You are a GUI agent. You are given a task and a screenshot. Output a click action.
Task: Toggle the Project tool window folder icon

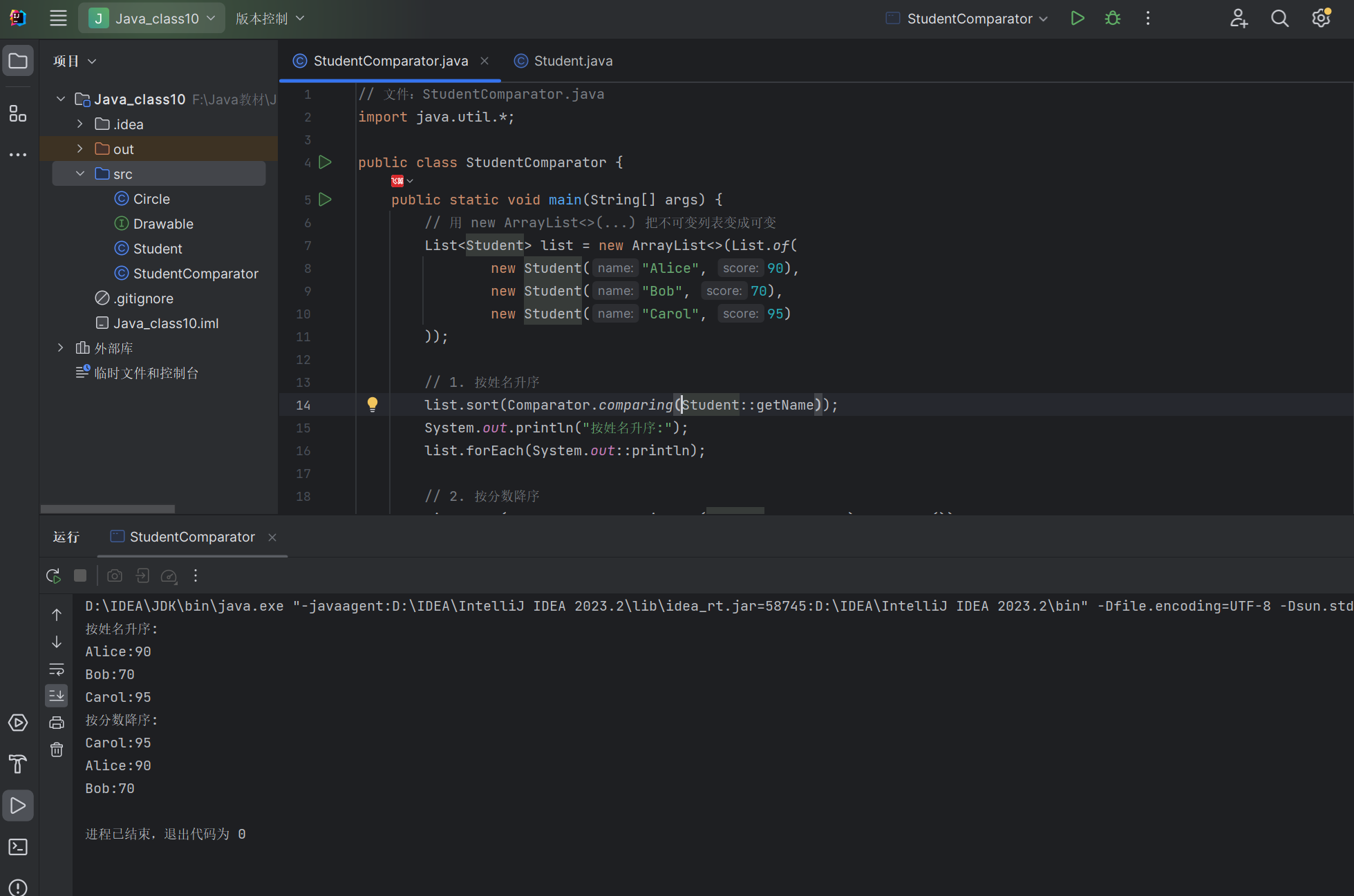[x=18, y=61]
